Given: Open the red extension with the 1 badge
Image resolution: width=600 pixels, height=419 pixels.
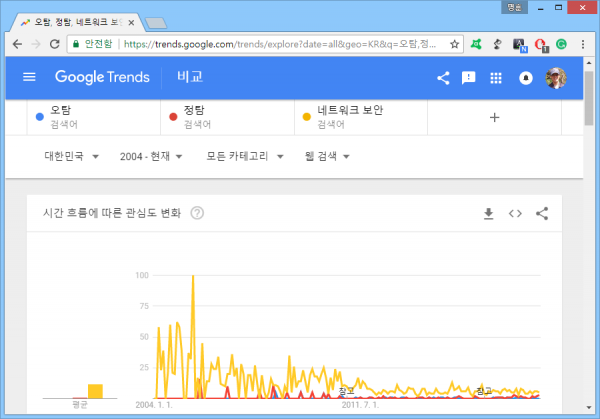Looking at the screenshot, I should 541,45.
